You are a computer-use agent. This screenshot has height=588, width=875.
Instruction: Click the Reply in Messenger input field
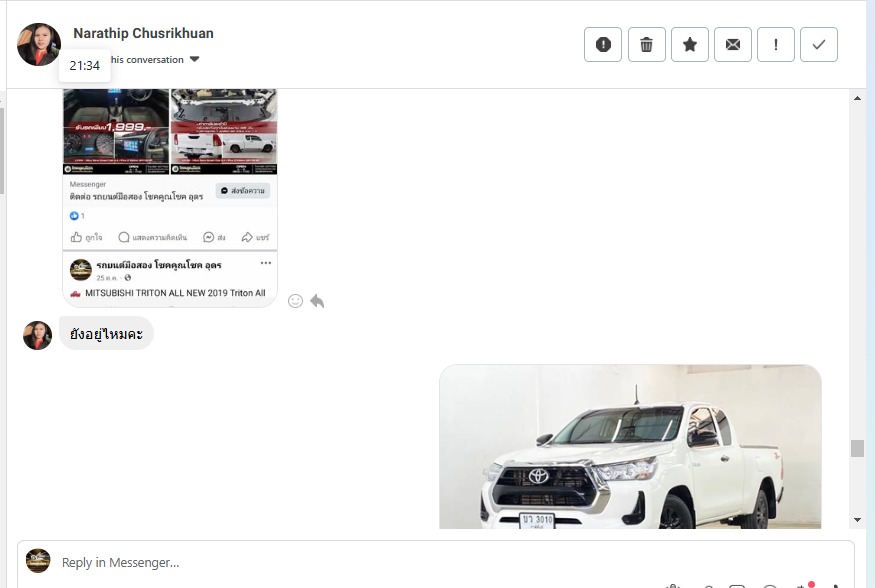point(435,562)
